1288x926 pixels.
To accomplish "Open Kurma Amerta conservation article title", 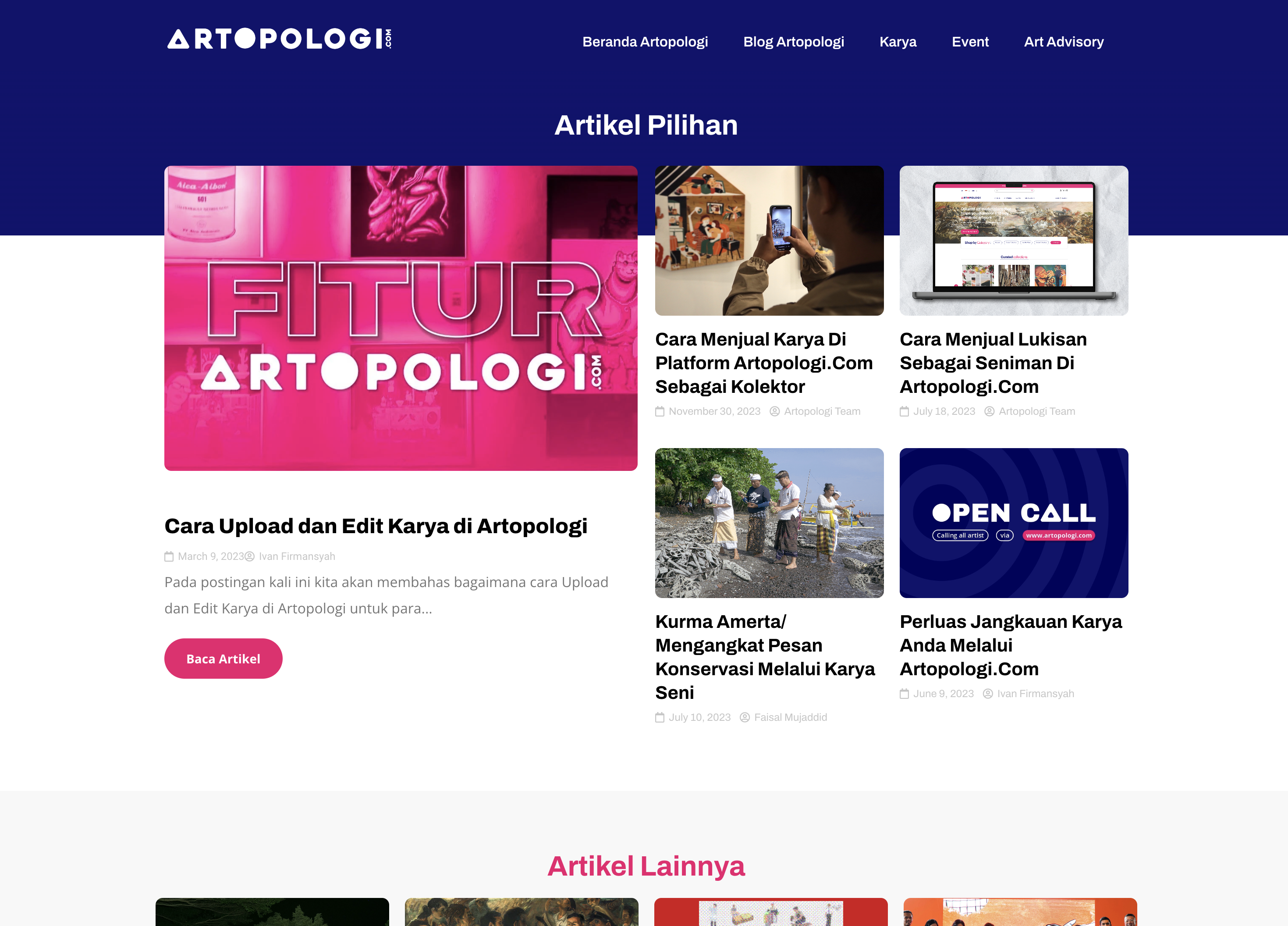I will [765, 657].
